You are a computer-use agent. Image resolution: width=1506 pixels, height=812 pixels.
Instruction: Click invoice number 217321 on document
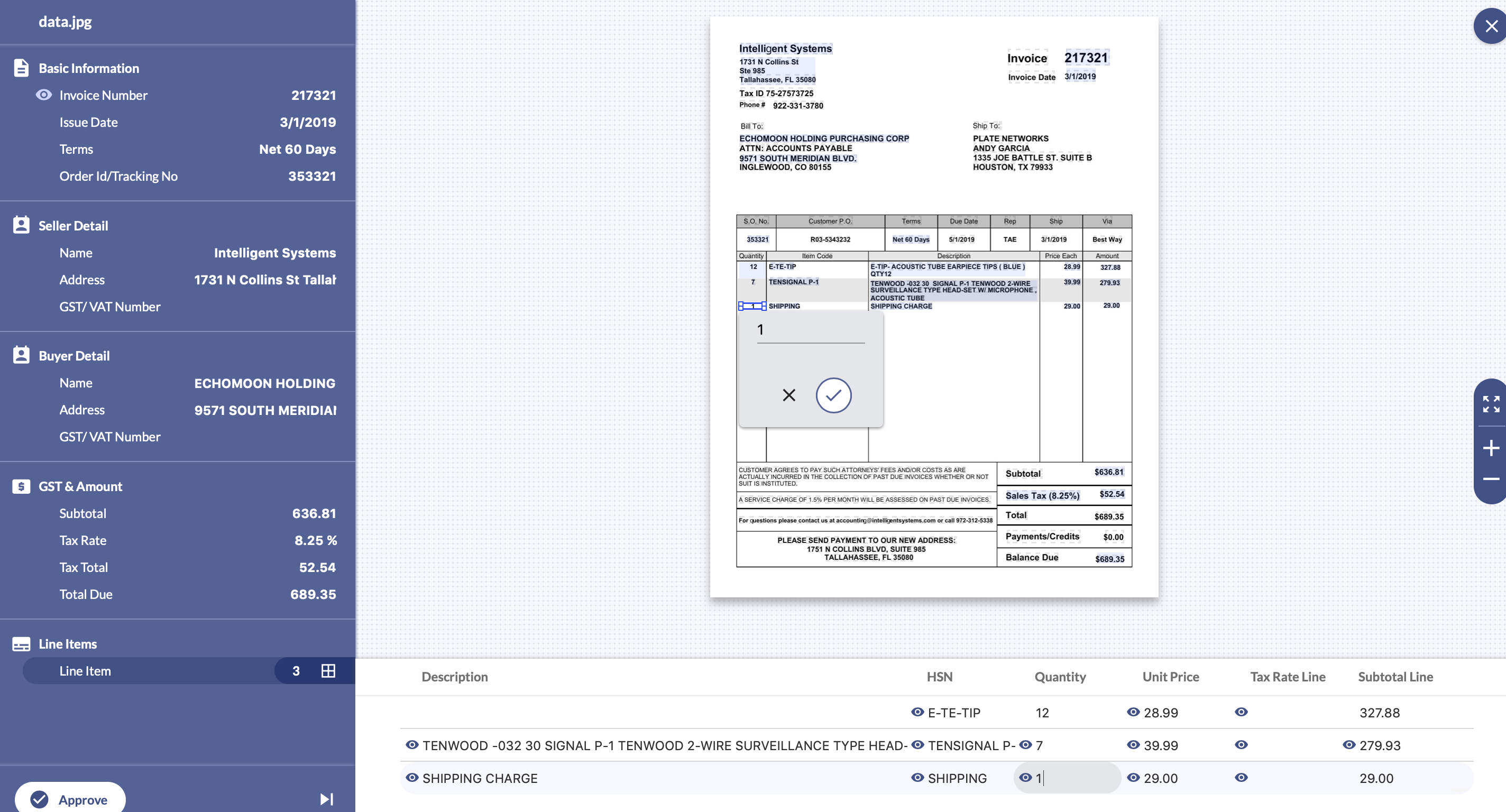(x=1086, y=57)
